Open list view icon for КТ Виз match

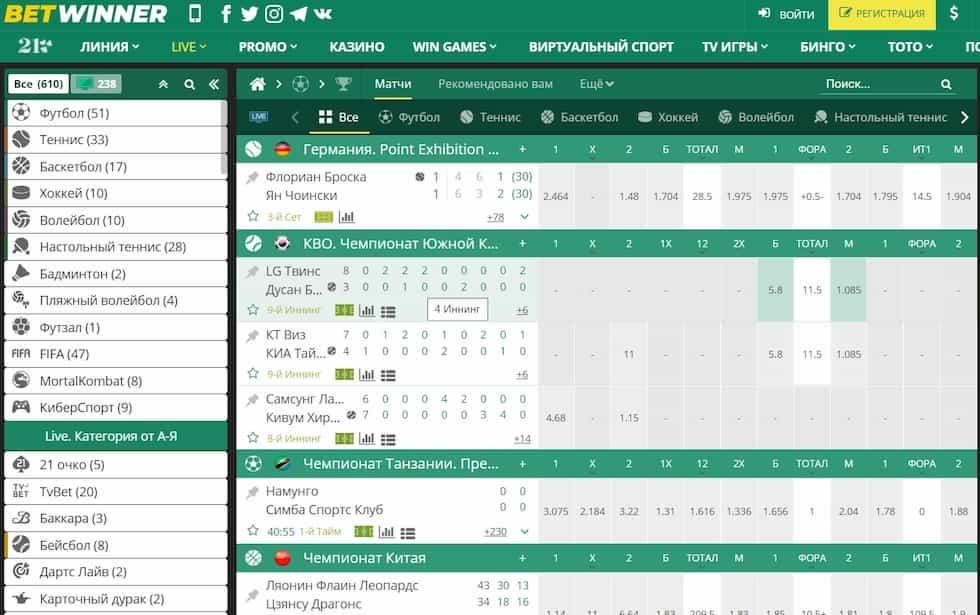pos(388,375)
